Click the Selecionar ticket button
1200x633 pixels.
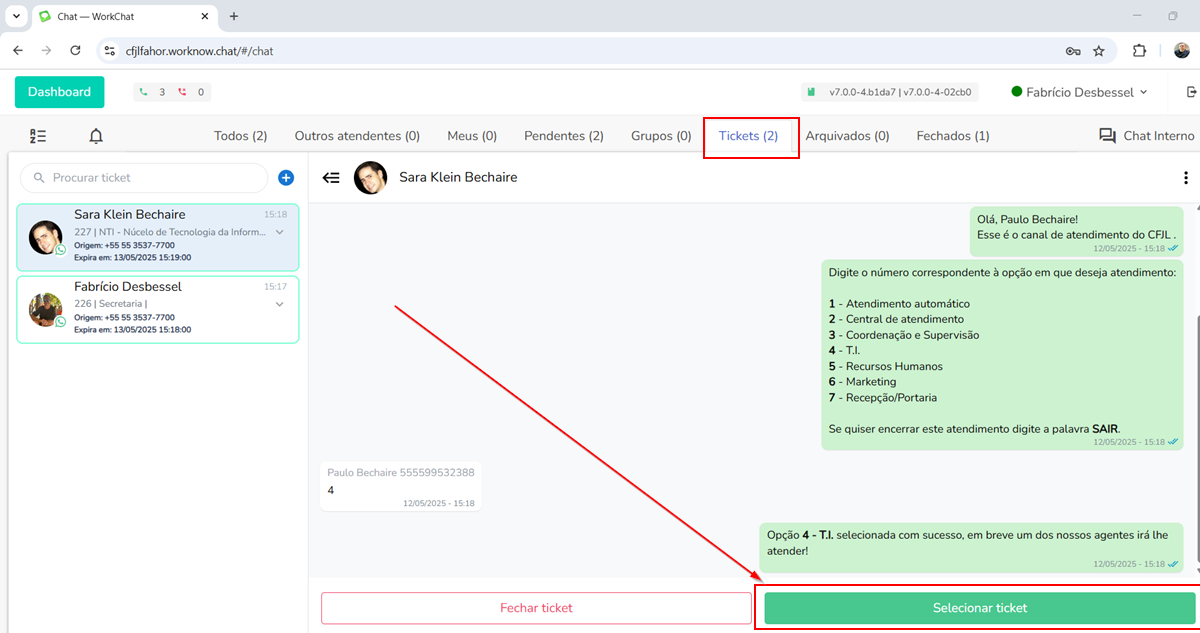[x=979, y=608]
